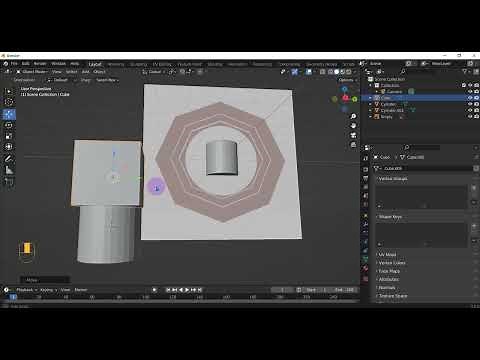Image resolution: width=480 pixels, height=360 pixels.
Task: Click the Cube.005 mesh name field
Action: pyautogui.click(x=425, y=169)
